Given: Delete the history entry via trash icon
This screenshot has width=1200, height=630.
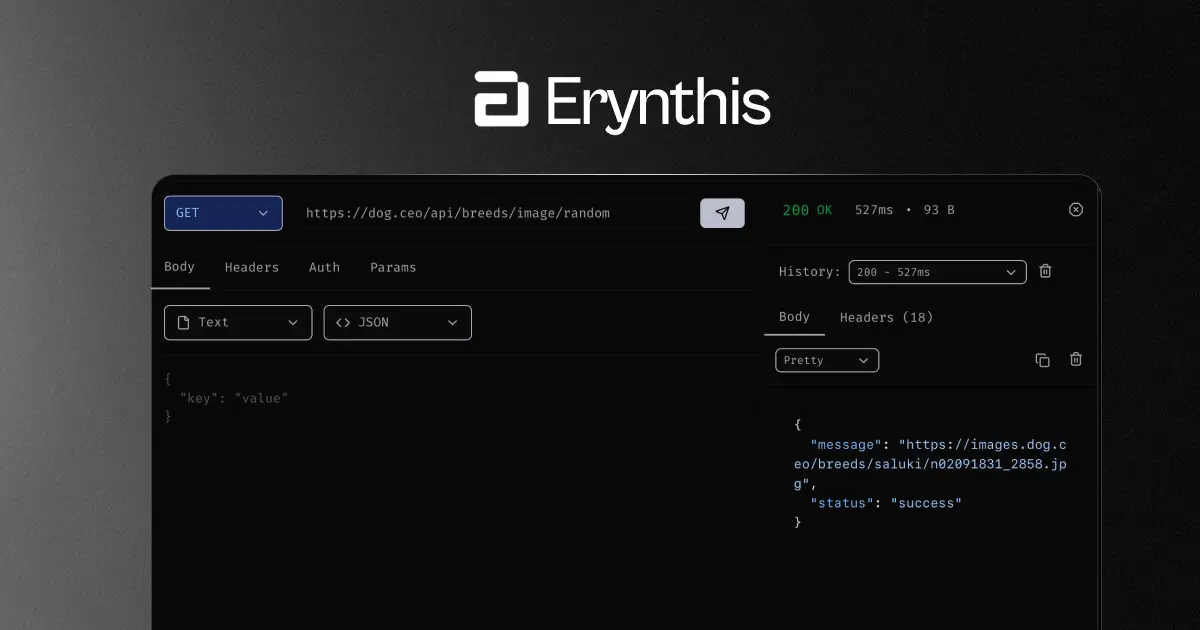Looking at the screenshot, I should [1045, 271].
